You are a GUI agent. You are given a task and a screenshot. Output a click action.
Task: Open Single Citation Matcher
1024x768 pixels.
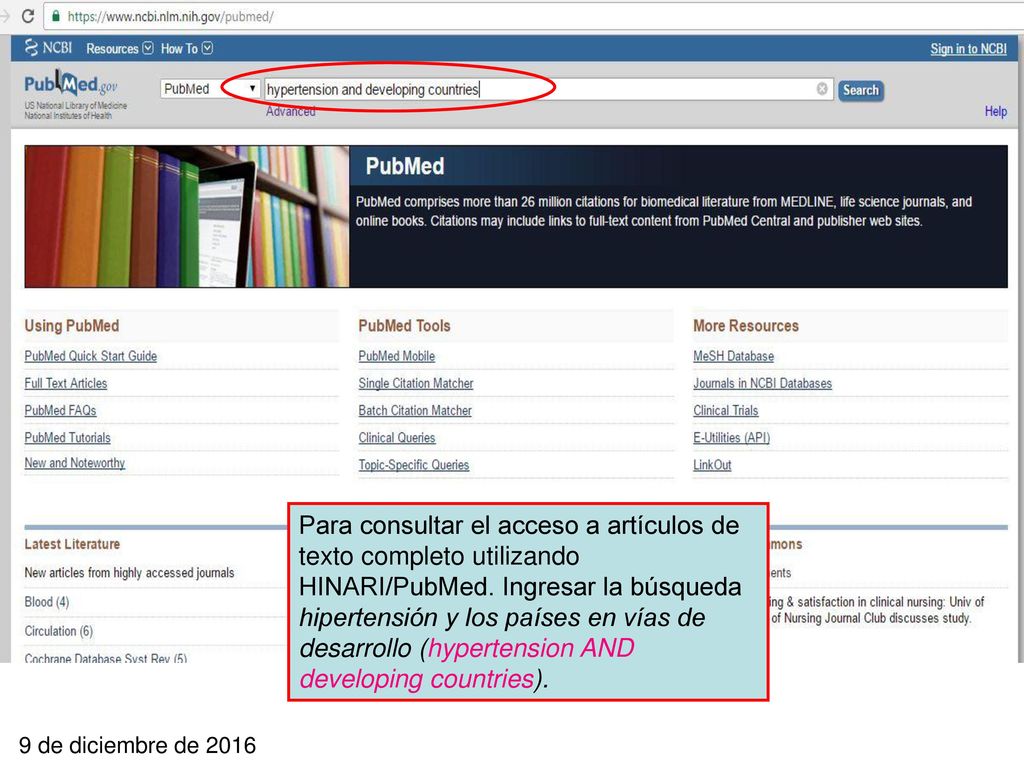415,383
